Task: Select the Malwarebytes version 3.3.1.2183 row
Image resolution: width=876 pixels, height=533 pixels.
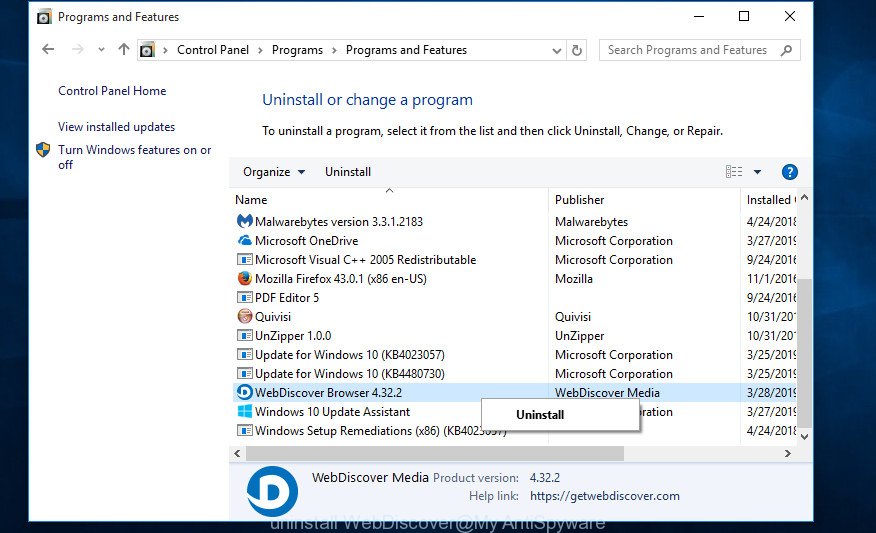Action: (x=514, y=221)
